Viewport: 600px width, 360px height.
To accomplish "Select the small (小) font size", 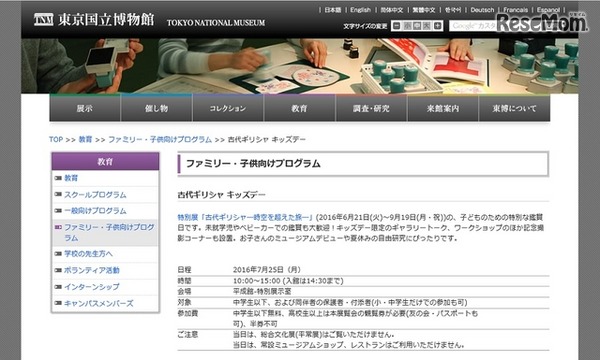I will pos(407,26).
